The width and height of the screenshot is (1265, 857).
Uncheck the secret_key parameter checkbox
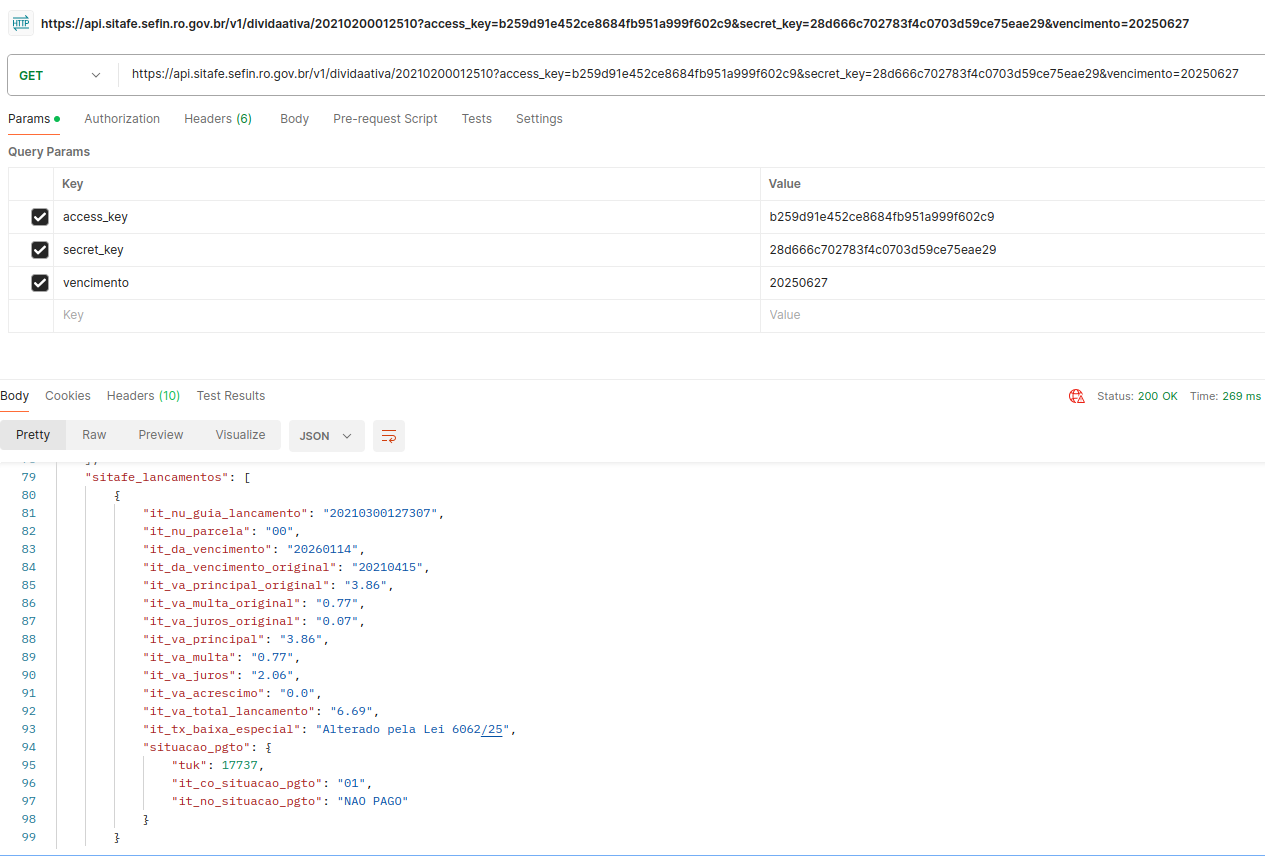[x=40, y=250]
